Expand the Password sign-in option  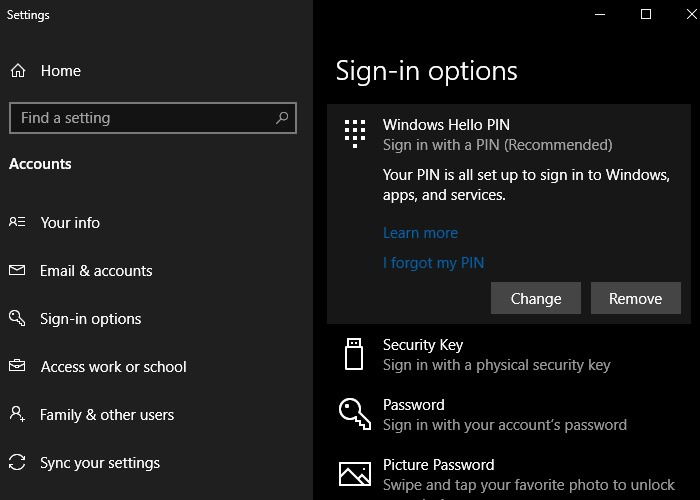pyautogui.click(x=509, y=414)
